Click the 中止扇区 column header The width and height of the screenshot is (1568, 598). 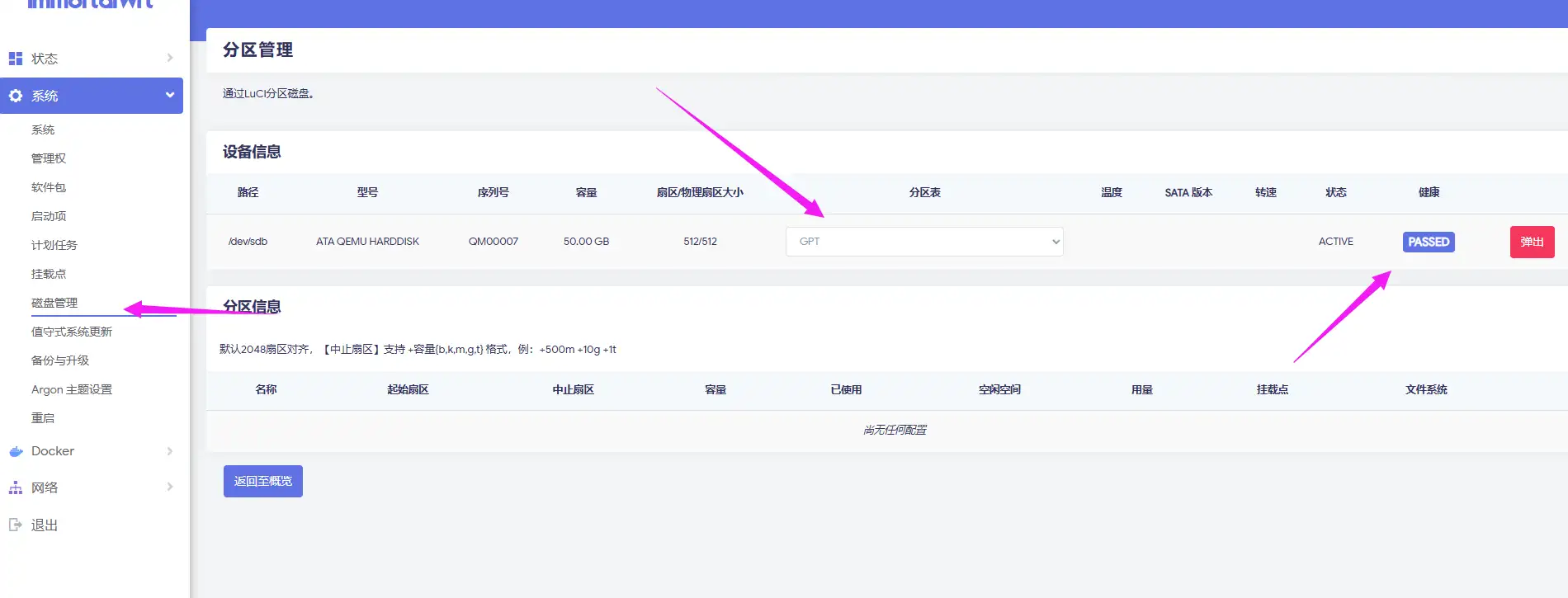tap(574, 389)
